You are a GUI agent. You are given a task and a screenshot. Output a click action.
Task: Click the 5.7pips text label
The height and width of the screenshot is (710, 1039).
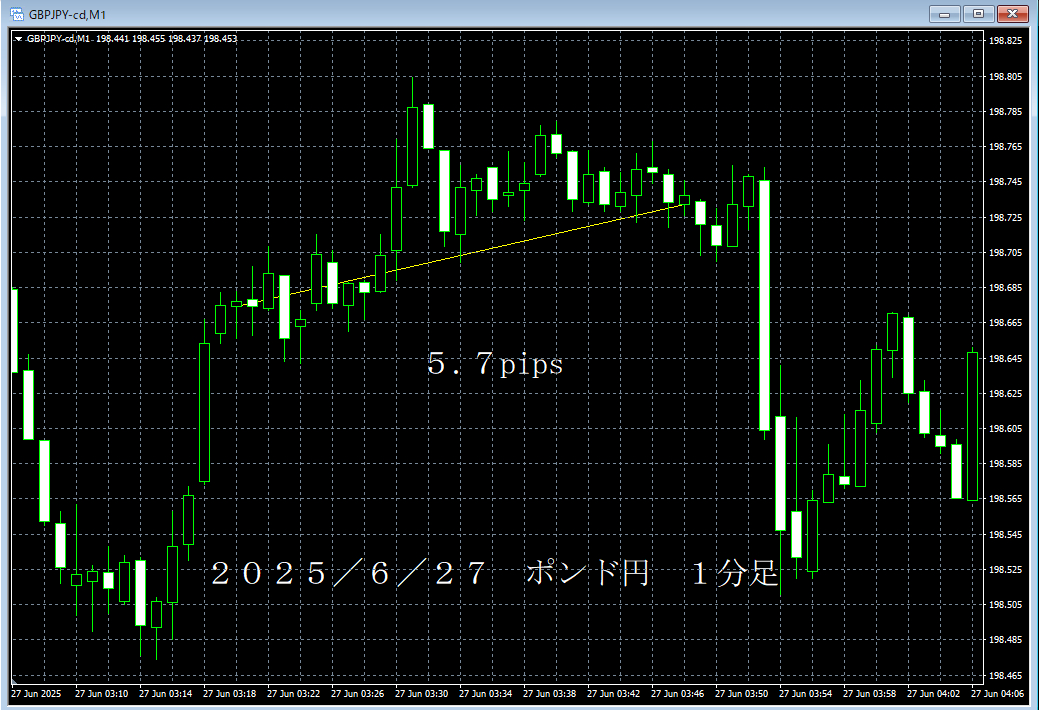pyautogui.click(x=495, y=363)
